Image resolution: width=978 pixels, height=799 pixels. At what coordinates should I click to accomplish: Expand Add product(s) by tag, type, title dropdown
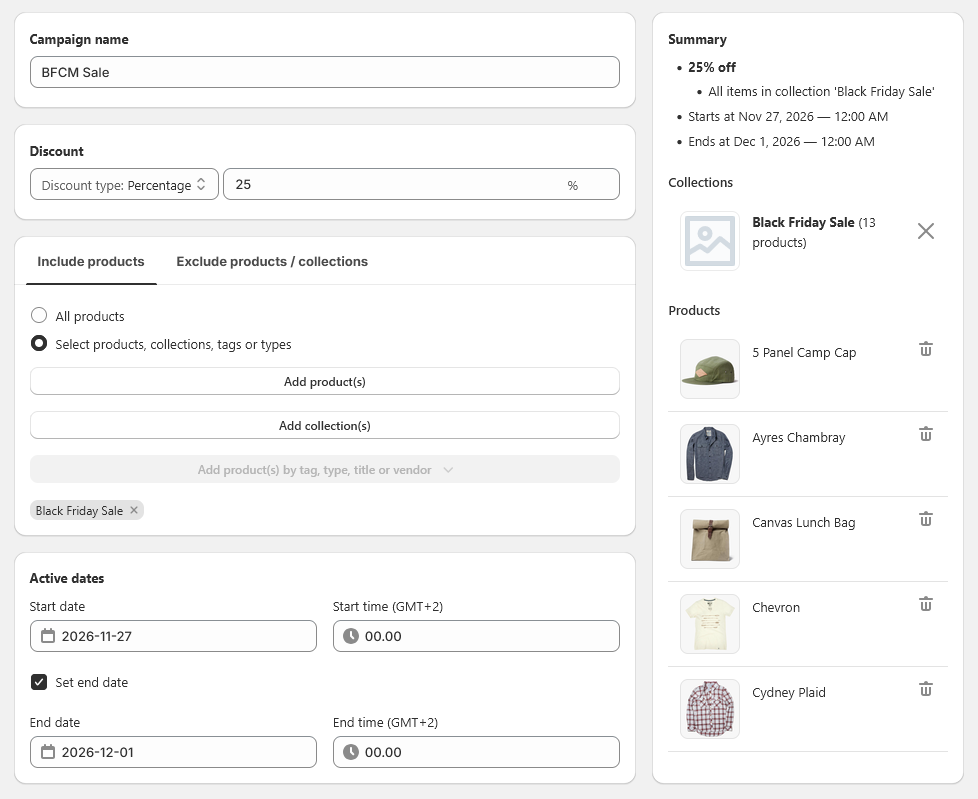click(x=325, y=470)
